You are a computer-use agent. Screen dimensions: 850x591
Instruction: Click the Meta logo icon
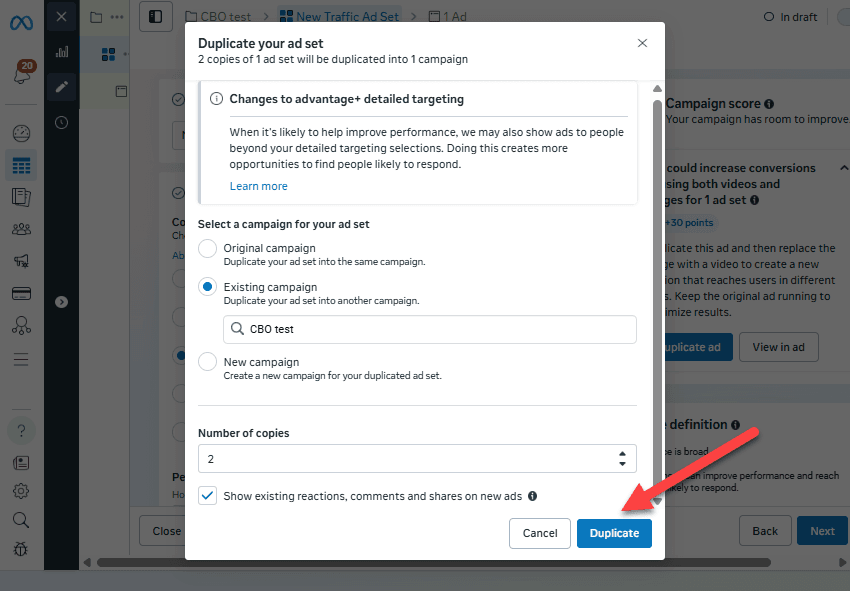(21, 23)
